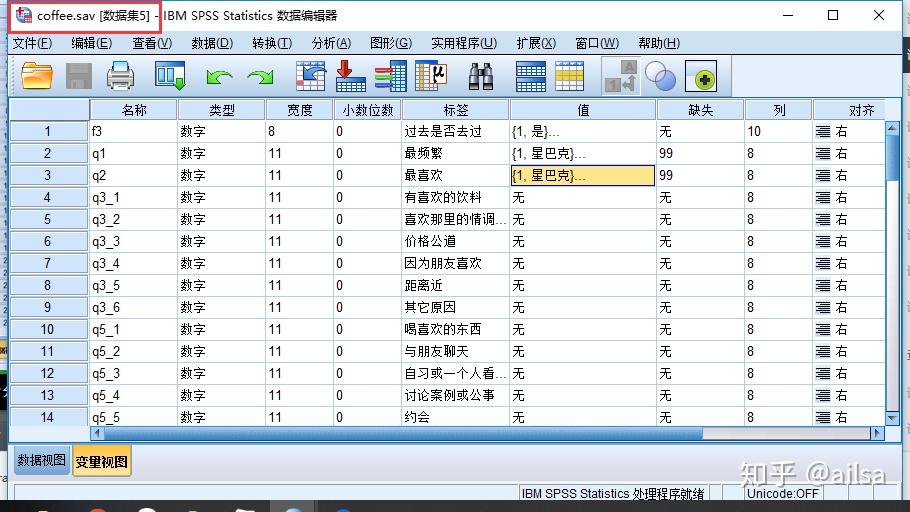Open the Recall recent dialogs icon

click(x=170, y=76)
